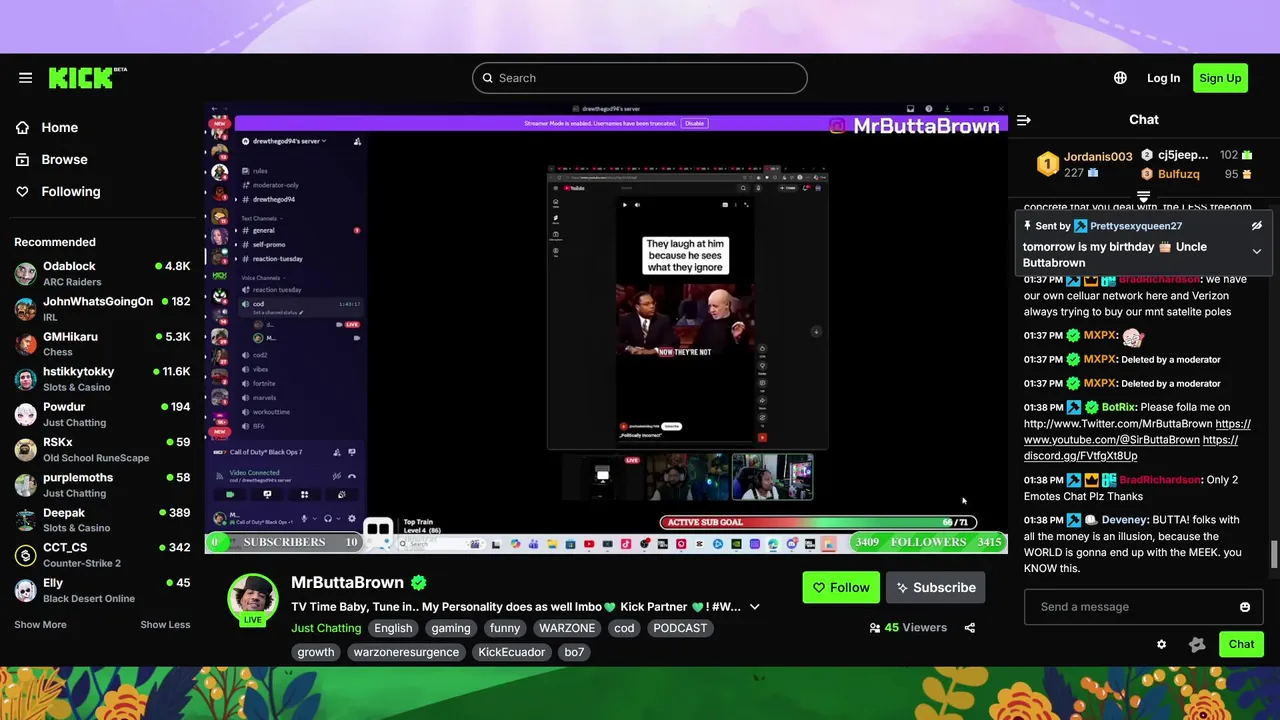The width and height of the screenshot is (1280, 720).
Task: Click the Deepak channel avatar
Action: click(26, 520)
